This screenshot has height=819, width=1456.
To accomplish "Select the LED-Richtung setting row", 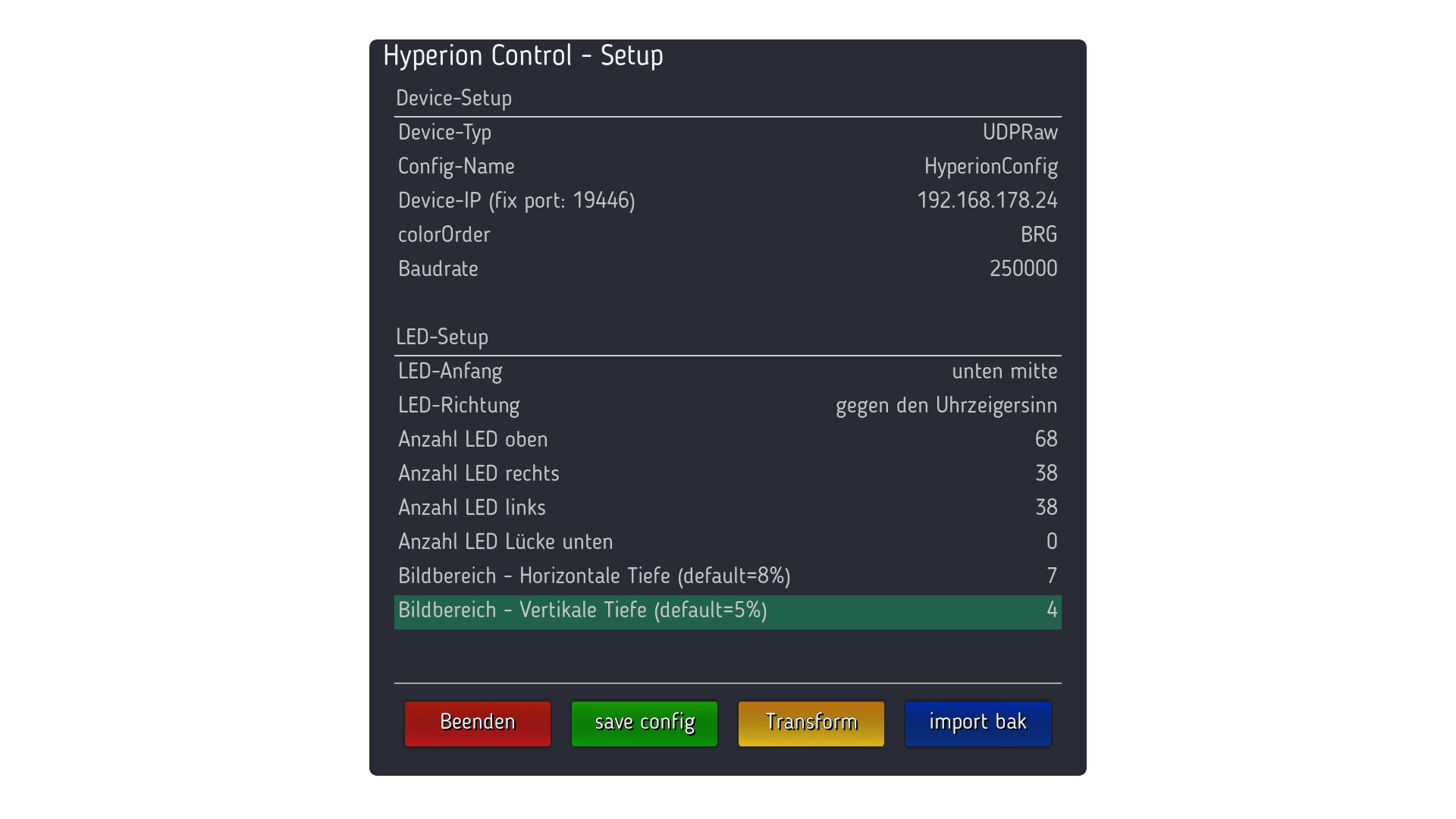I will pyautogui.click(x=726, y=406).
